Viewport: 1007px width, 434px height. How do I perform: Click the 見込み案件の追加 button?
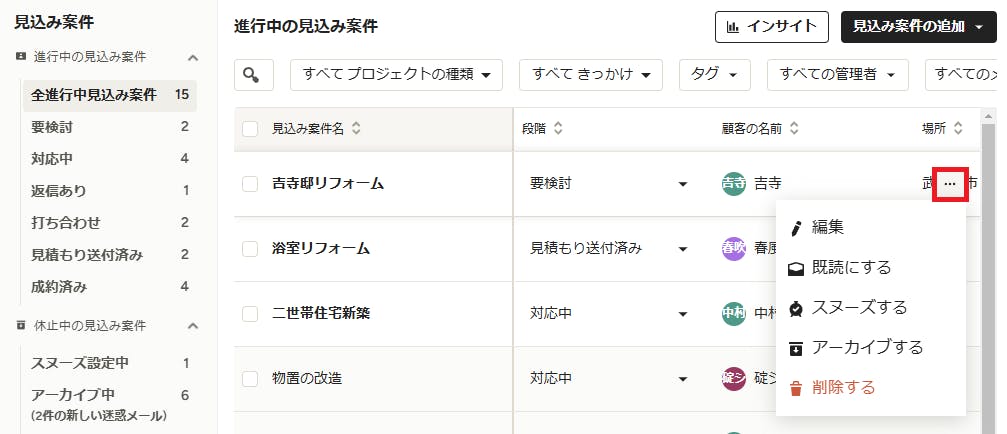[918, 27]
